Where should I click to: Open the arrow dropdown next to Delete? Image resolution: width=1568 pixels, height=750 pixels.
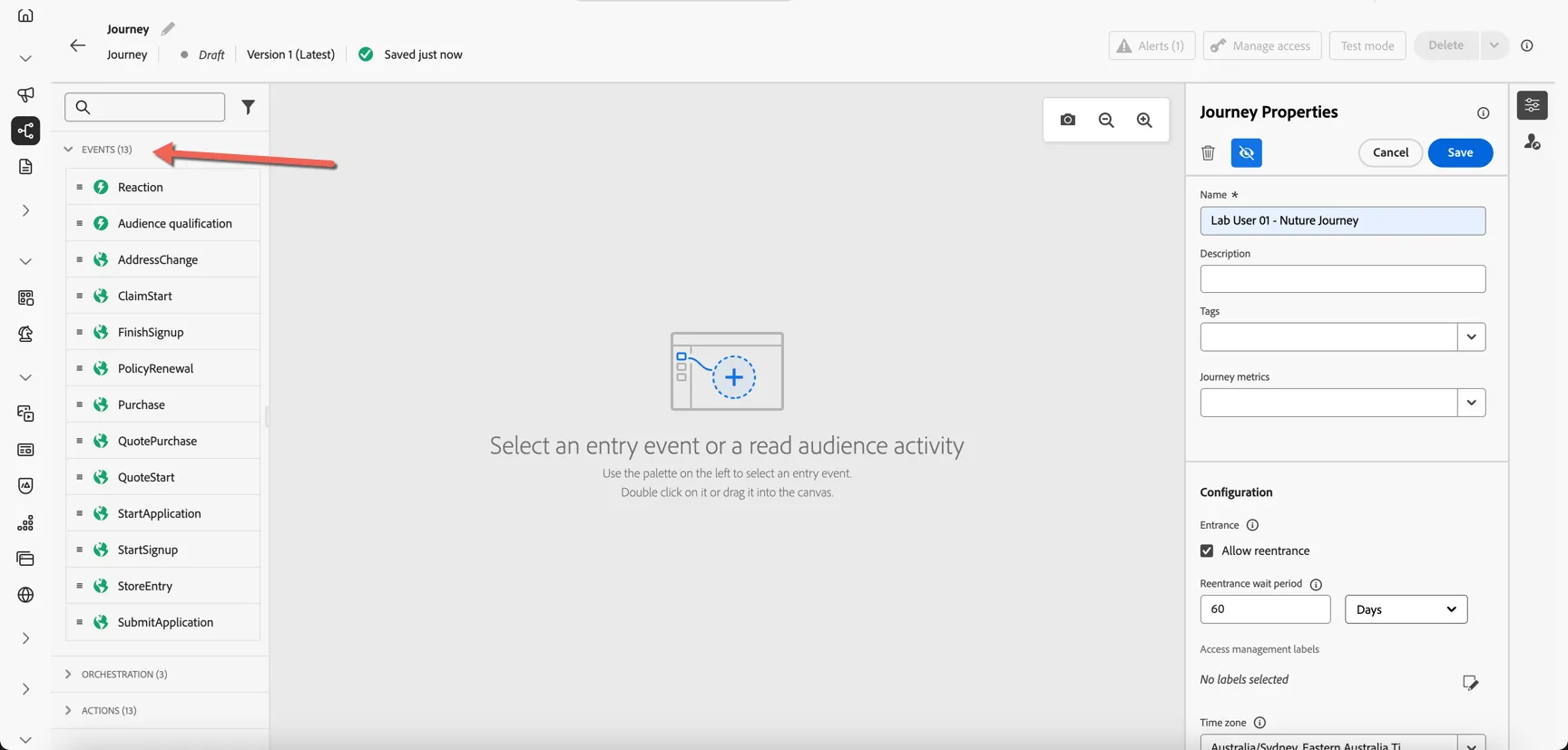[1494, 45]
